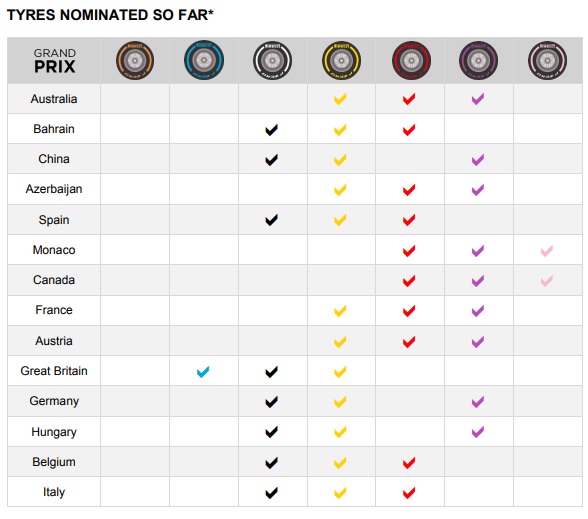Click the GRAND PRIX header logo
Viewport: 588px width, 519px height.
55,61
